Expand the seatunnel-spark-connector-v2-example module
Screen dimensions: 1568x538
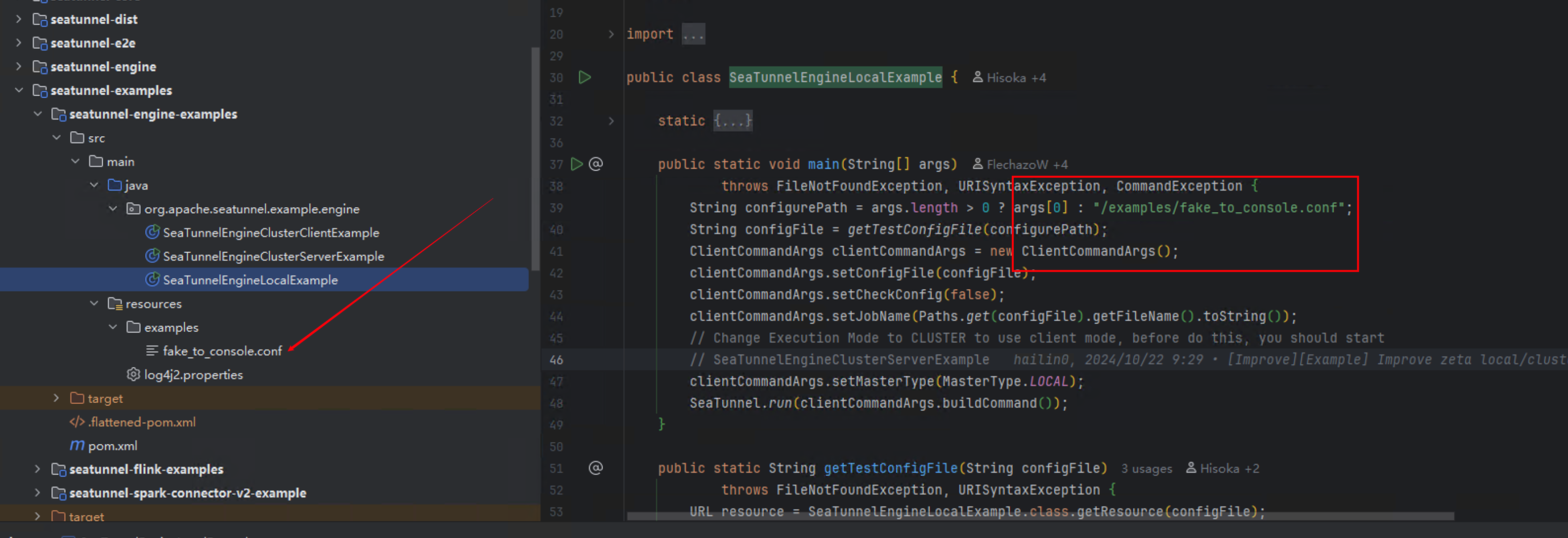tap(38, 493)
